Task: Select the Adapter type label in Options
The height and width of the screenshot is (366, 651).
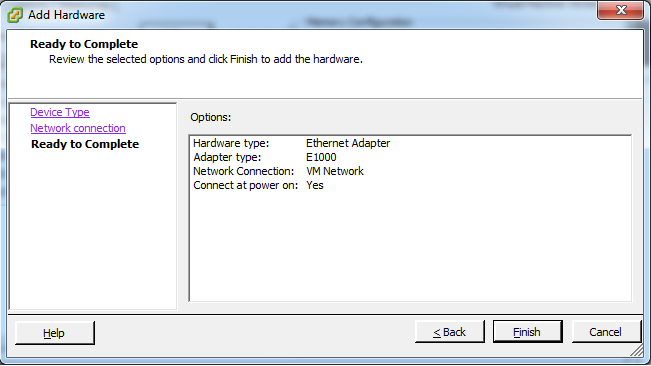Action: (227, 157)
